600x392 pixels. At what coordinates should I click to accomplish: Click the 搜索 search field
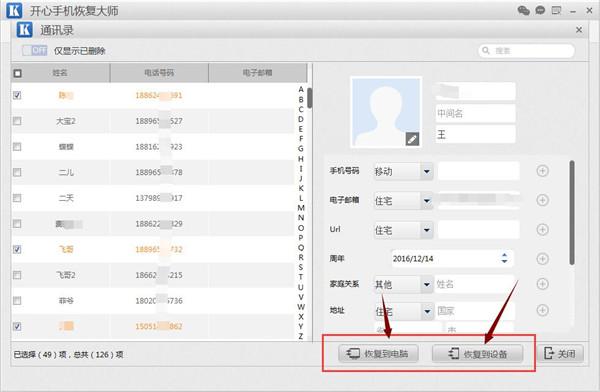(x=526, y=51)
